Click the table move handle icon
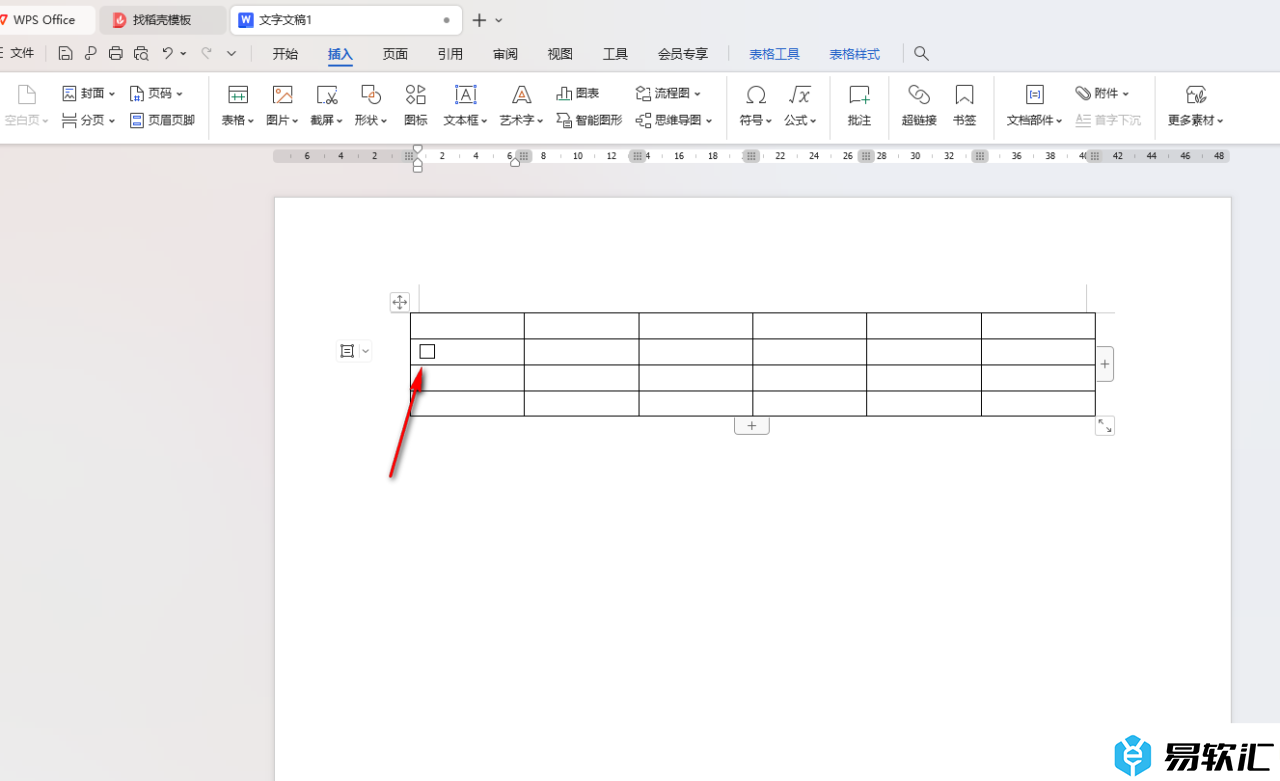1280x781 pixels. [x=399, y=302]
